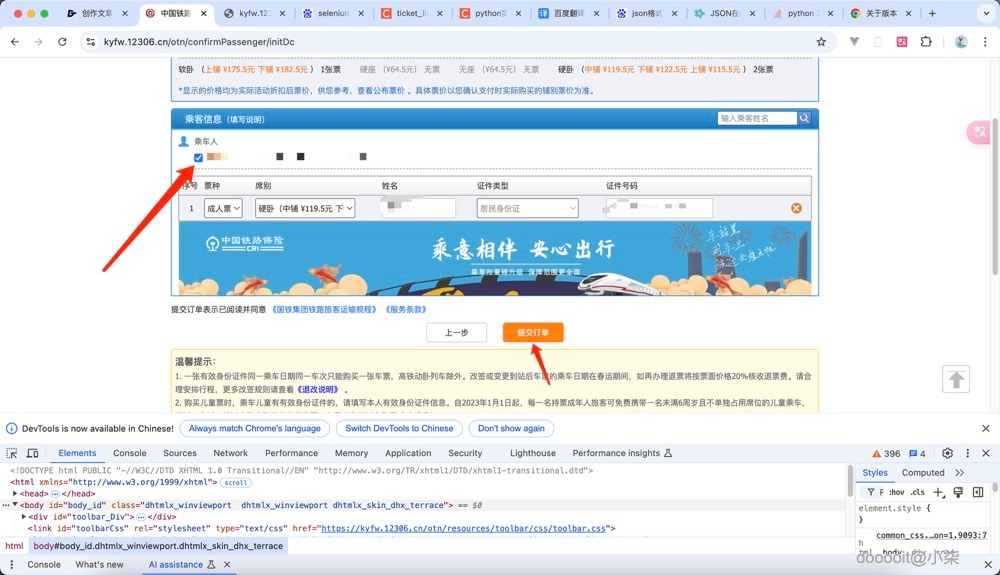Toggle the DevTools device toolbar
Screen dimensions: 1000x575
pos(33,453)
